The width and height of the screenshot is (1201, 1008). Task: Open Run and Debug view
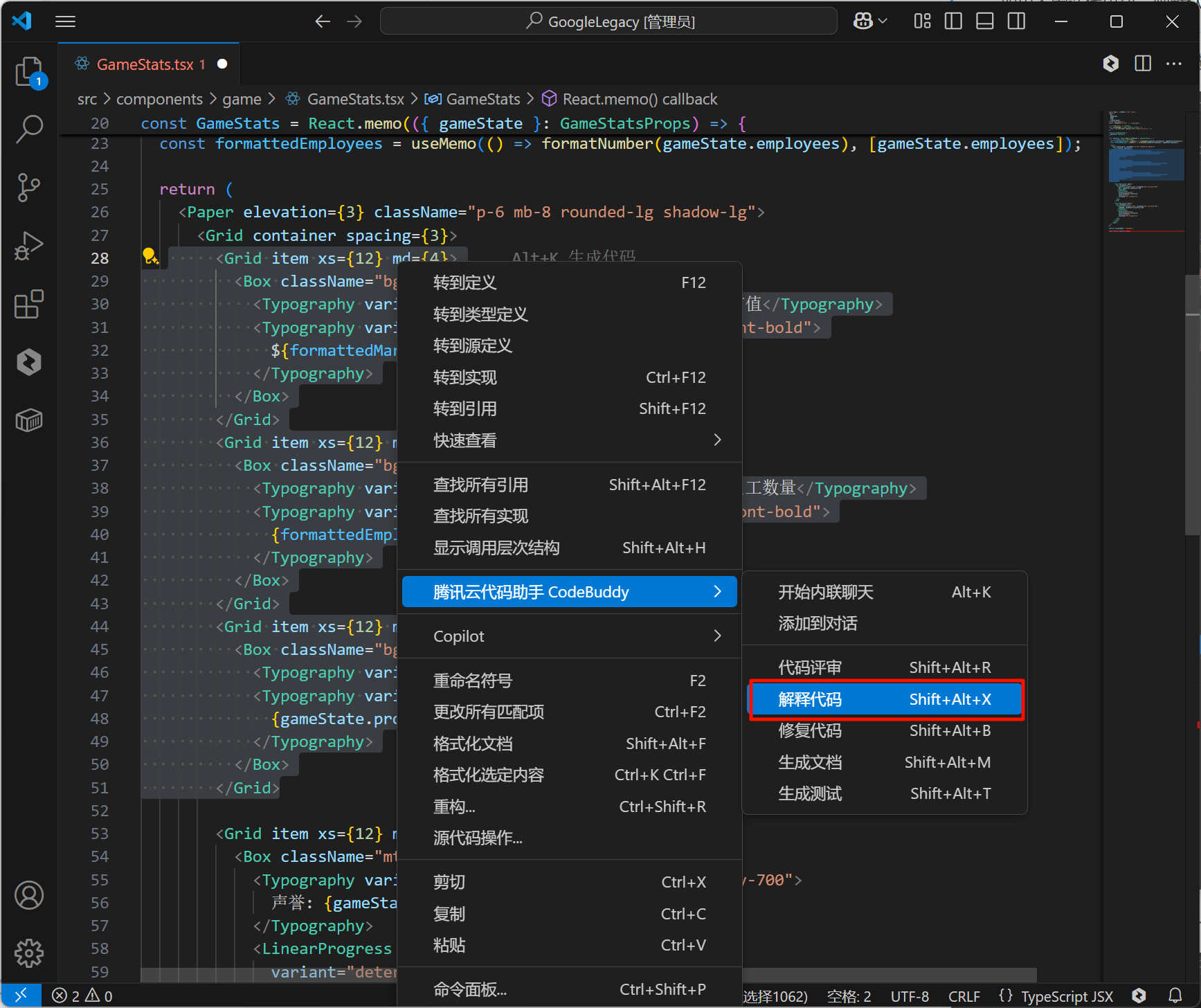29,246
